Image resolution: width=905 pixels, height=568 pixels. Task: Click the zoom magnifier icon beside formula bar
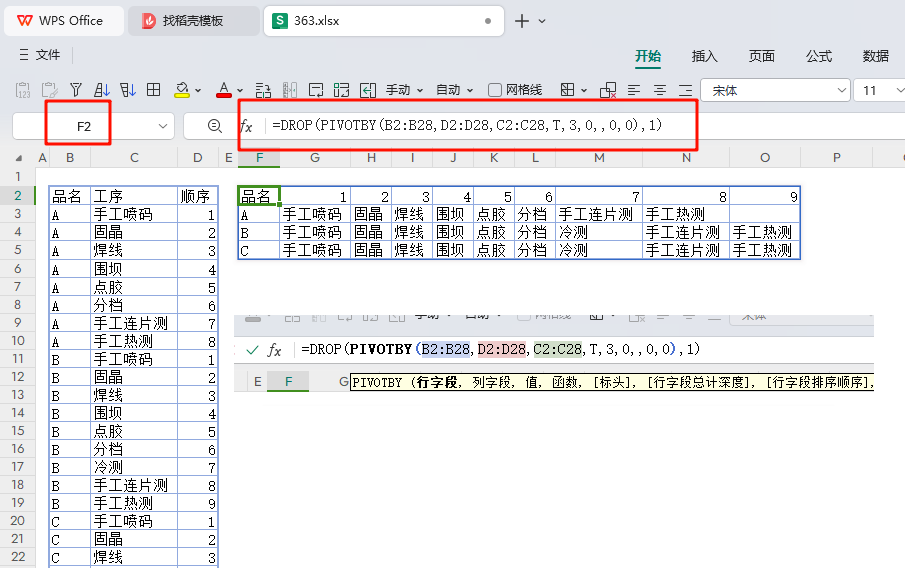[x=215, y=126]
